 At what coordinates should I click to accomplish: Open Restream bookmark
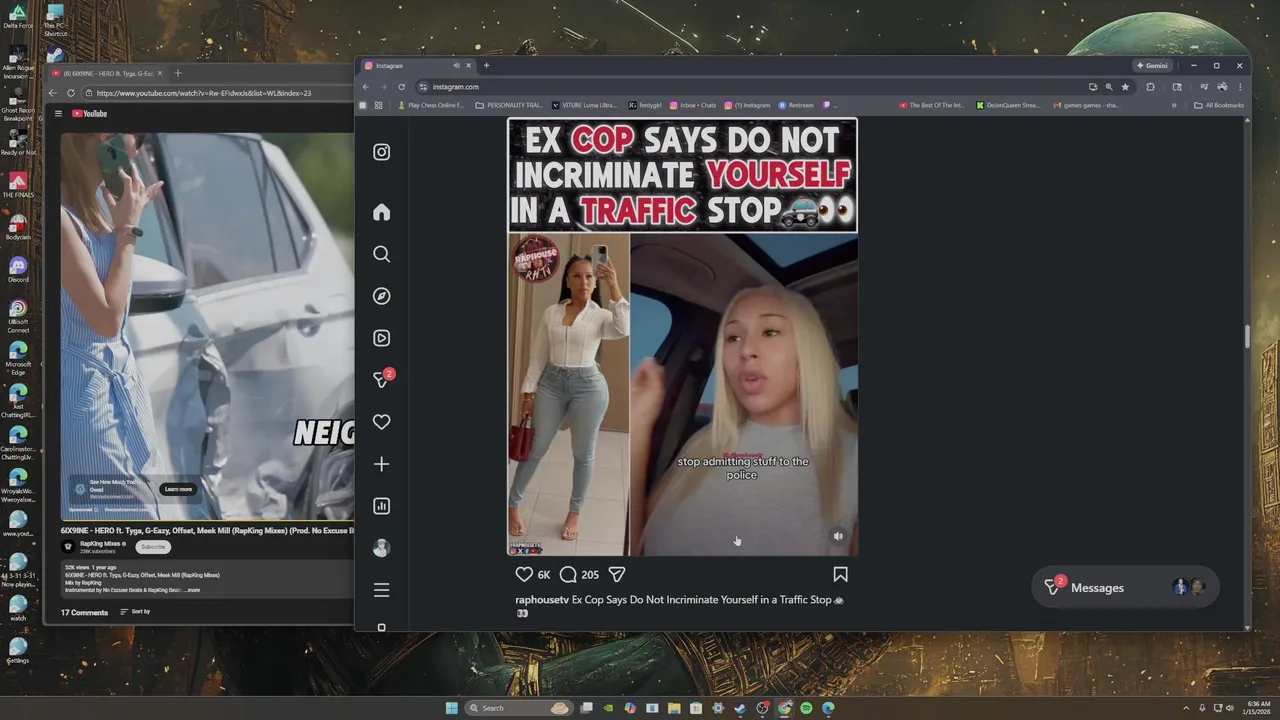pos(796,105)
